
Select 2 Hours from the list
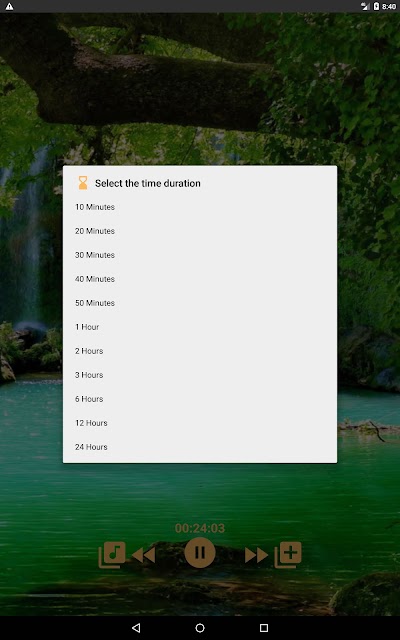click(x=200, y=351)
